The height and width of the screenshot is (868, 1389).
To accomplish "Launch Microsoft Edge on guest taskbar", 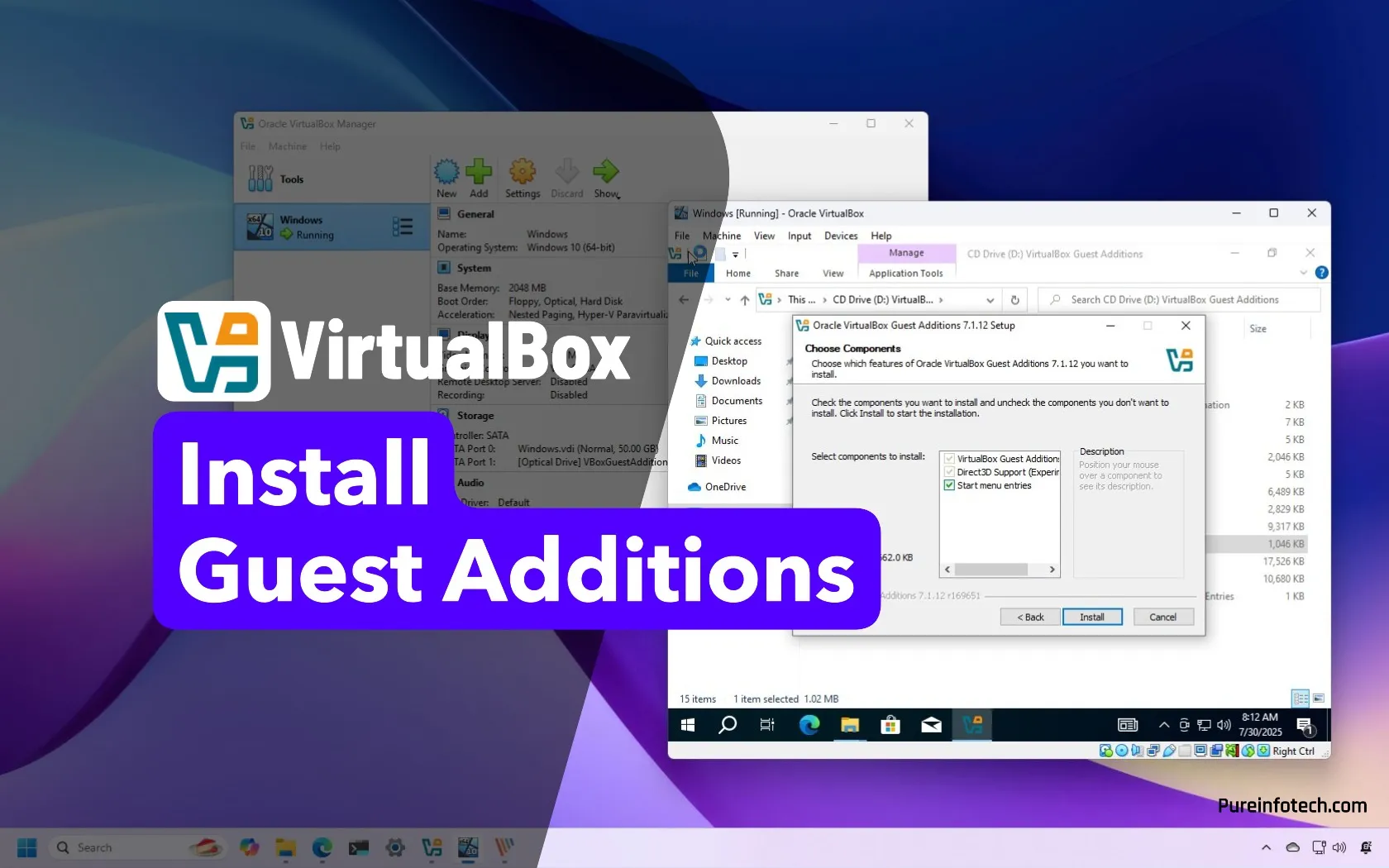I will (809, 725).
